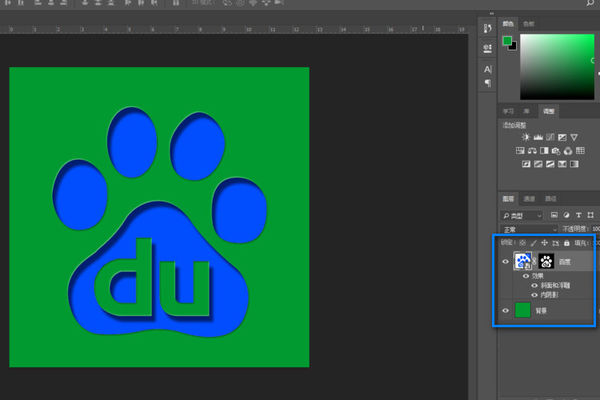This screenshot has height=400, width=600.
Task: Hide the 斜面和浮雕 bevel effect
Action: click(x=535, y=285)
